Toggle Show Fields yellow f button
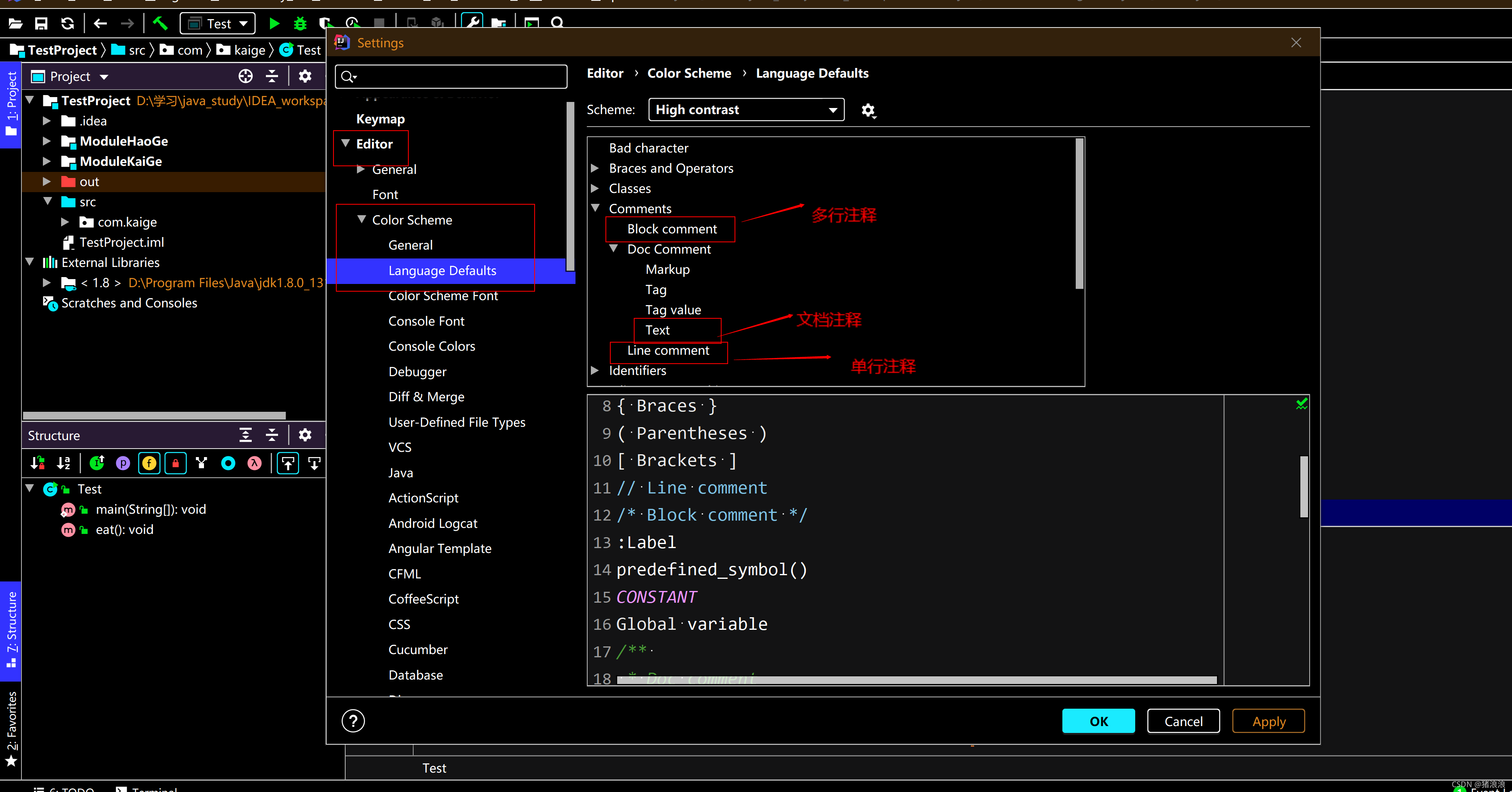The image size is (1512, 792). (149, 463)
